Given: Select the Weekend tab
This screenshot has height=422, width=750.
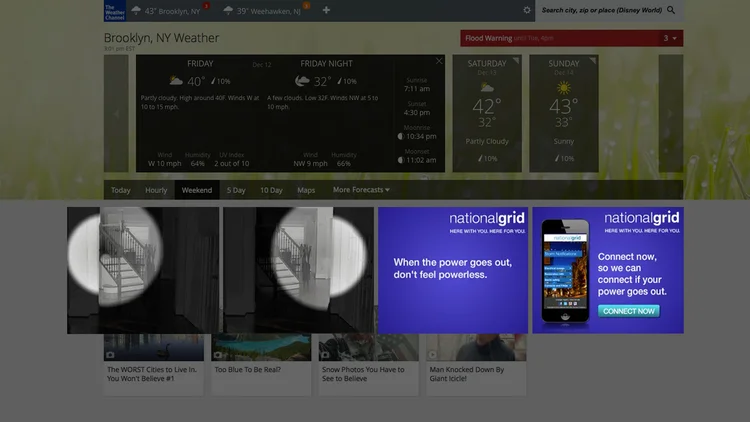Looking at the screenshot, I should pos(197,190).
